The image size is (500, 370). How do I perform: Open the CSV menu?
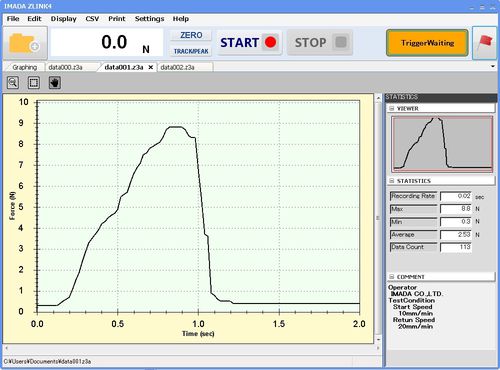click(92, 19)
